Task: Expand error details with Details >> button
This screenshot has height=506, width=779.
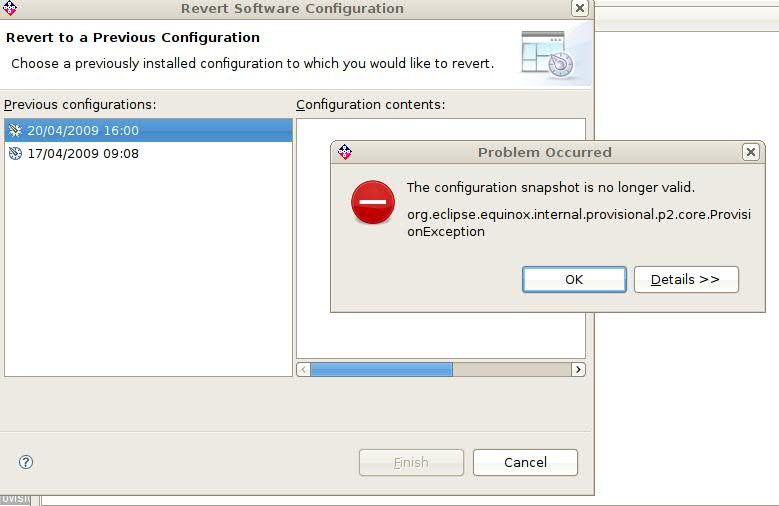Action: 686,279
